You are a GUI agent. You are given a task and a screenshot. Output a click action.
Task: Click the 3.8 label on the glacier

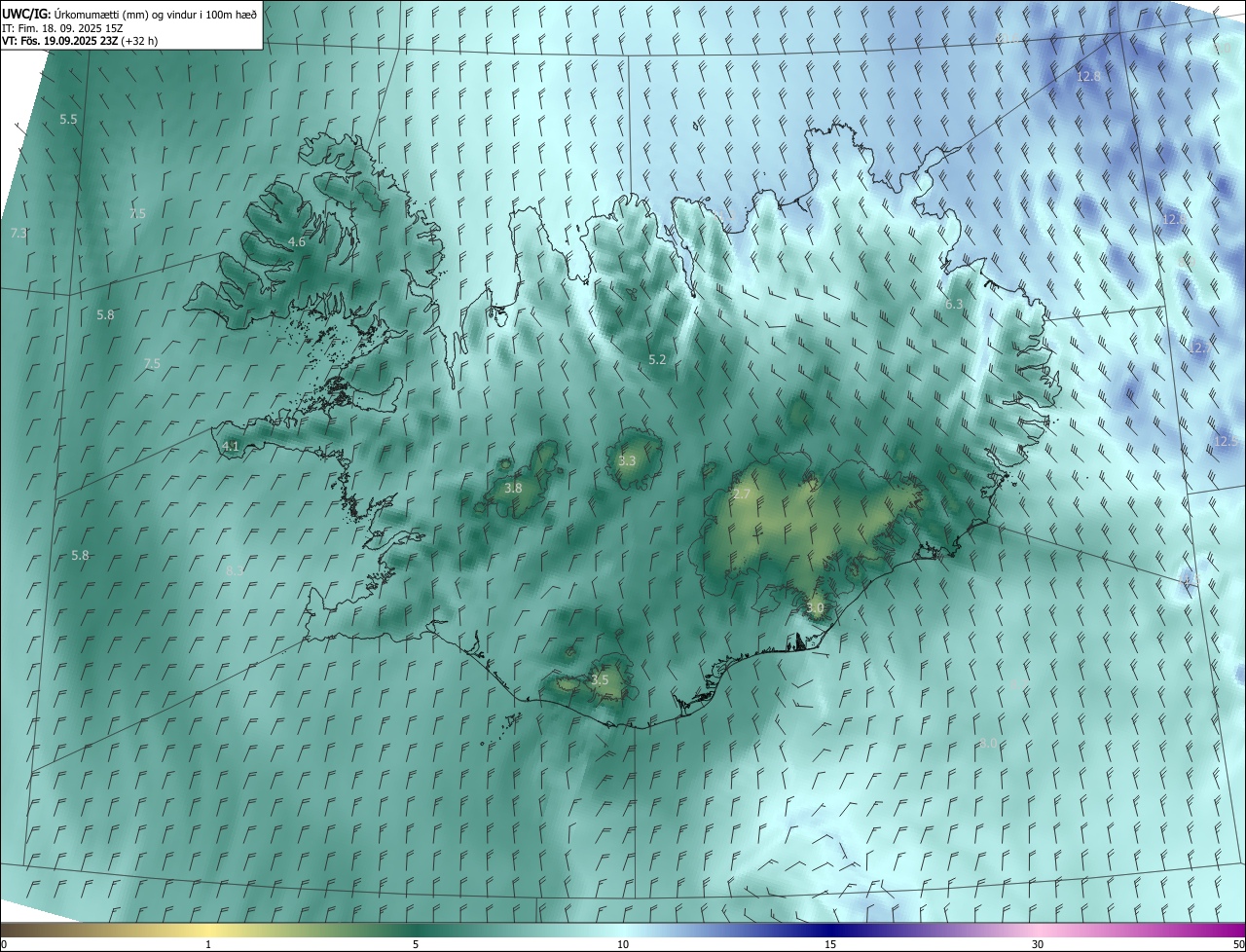513,488
